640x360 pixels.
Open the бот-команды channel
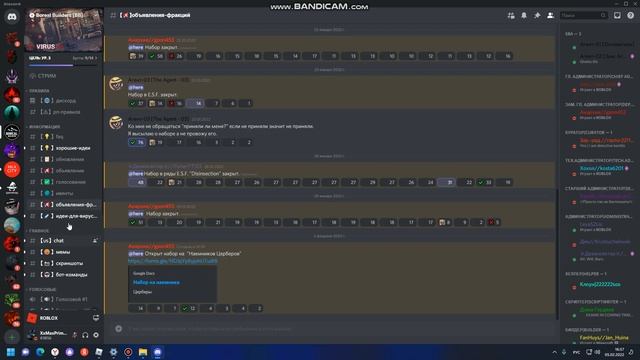pyautogui.click(x=63, y=275)
